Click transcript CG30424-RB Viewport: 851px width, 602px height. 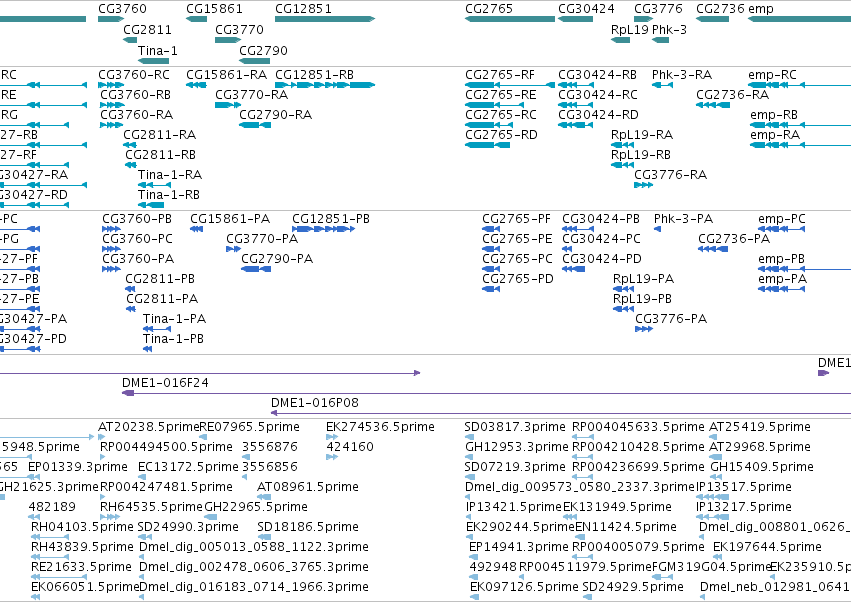(x=597, y=74)
